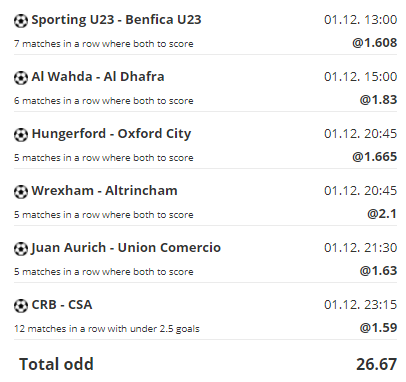Click soccer ball icon beside Al Wahda match
Screen dimensions: 406x382
click(21, 78)
